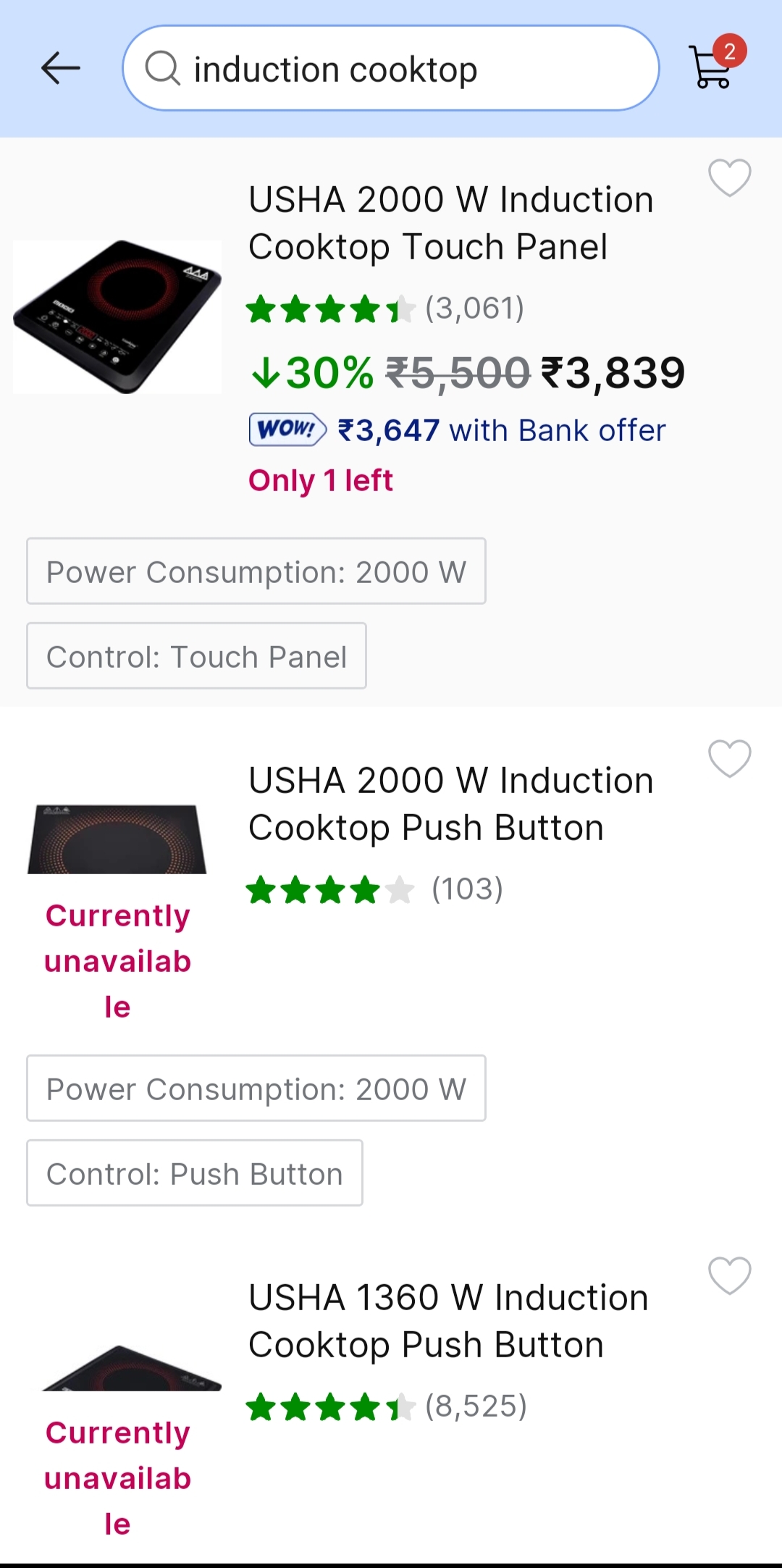Tap the back arrow icon
782x1568 pixels.
coord(61,69)
